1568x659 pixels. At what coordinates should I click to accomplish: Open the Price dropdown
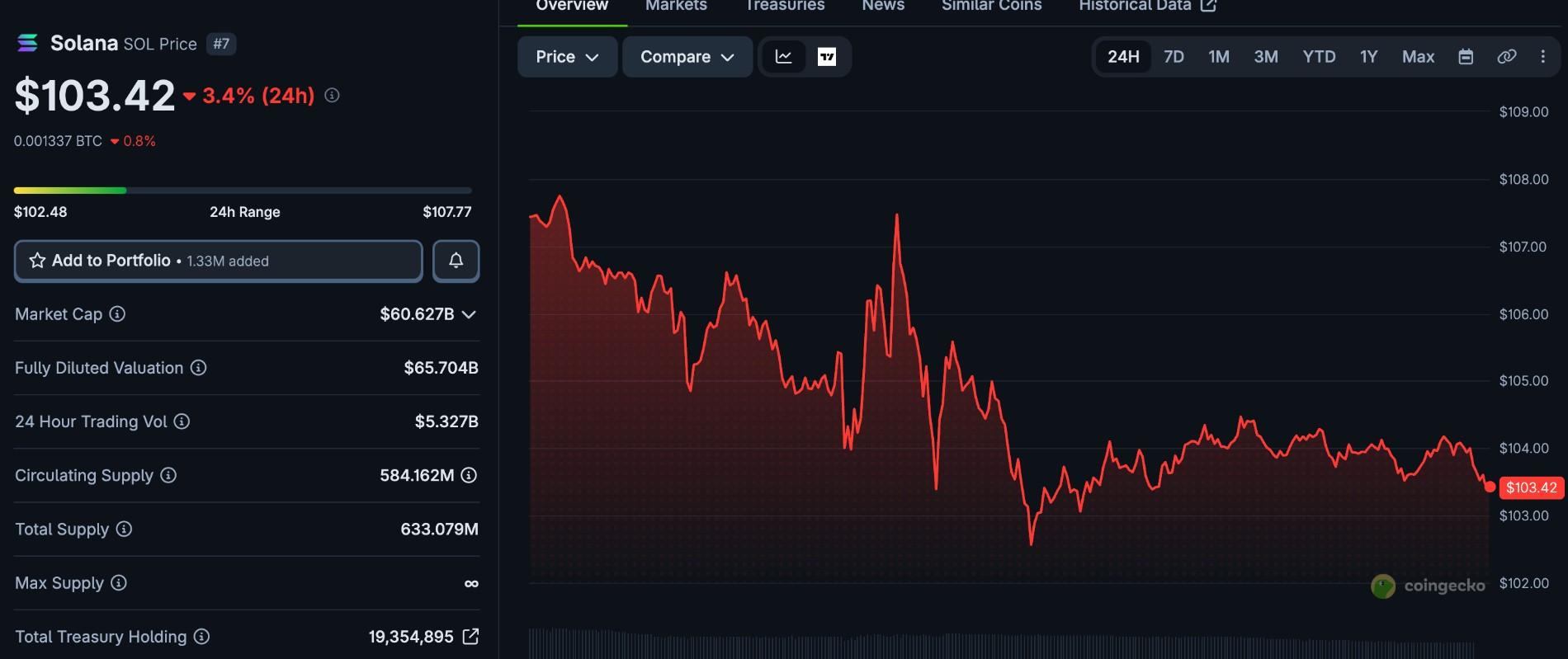click(x=567, y=57)
